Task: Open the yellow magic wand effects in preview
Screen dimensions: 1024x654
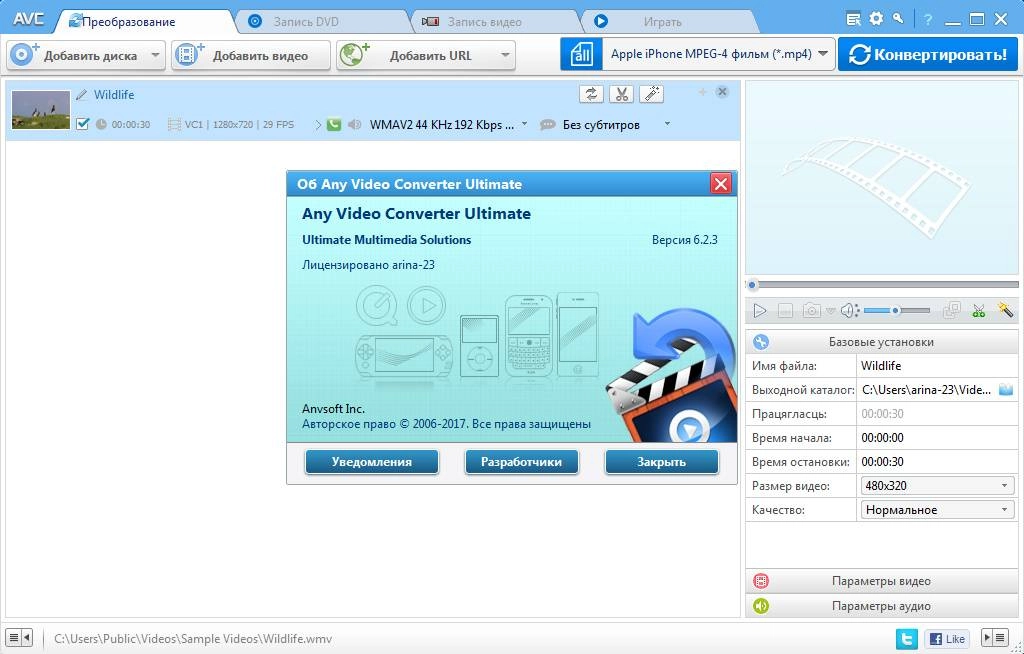Action: click(1005, 310)
